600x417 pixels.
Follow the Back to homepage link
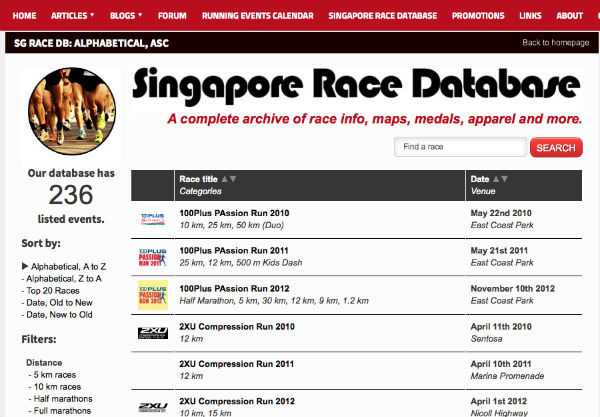point(556,42)
